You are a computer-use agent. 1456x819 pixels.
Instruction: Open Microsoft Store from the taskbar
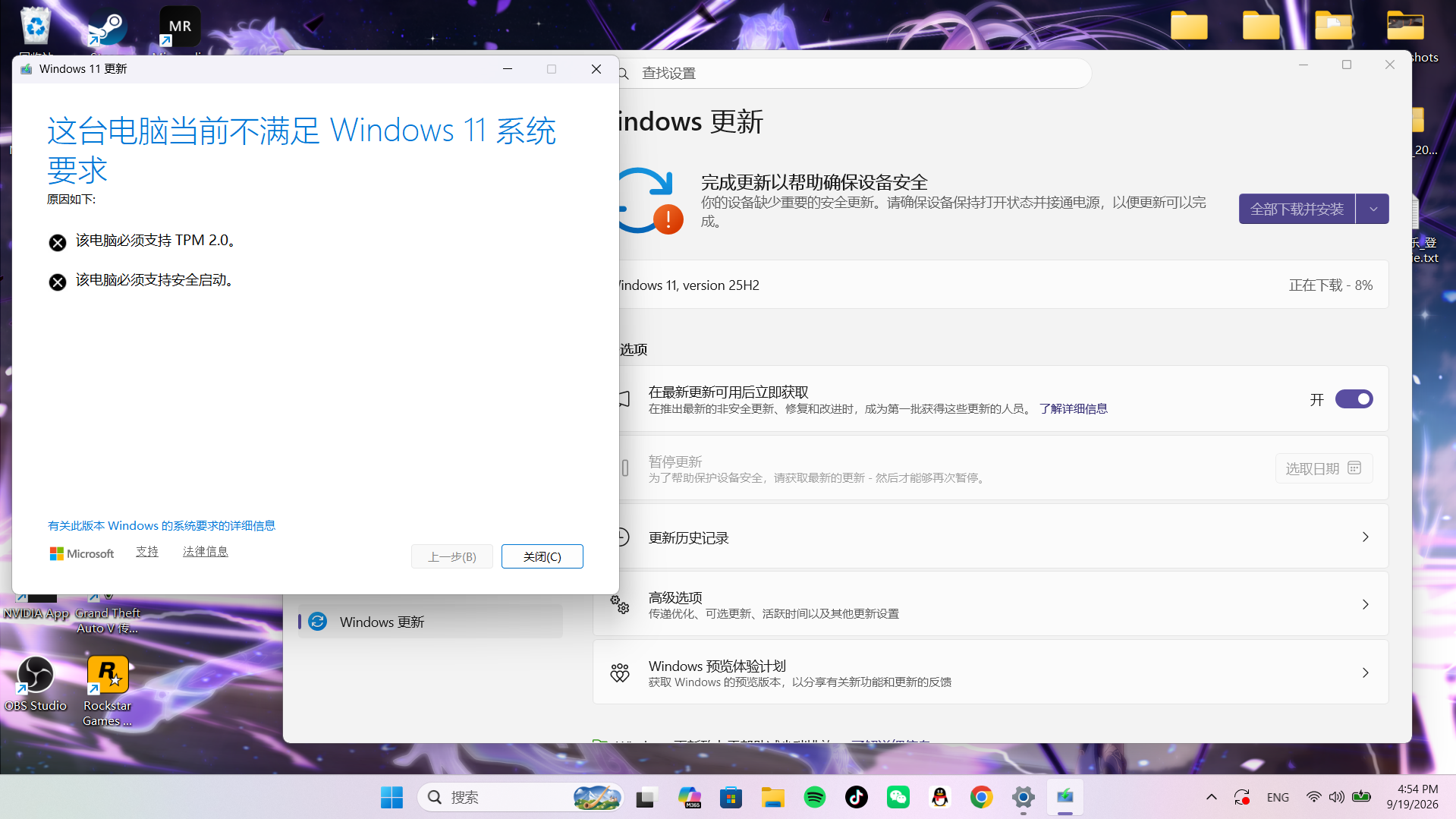tap(731, 797)
